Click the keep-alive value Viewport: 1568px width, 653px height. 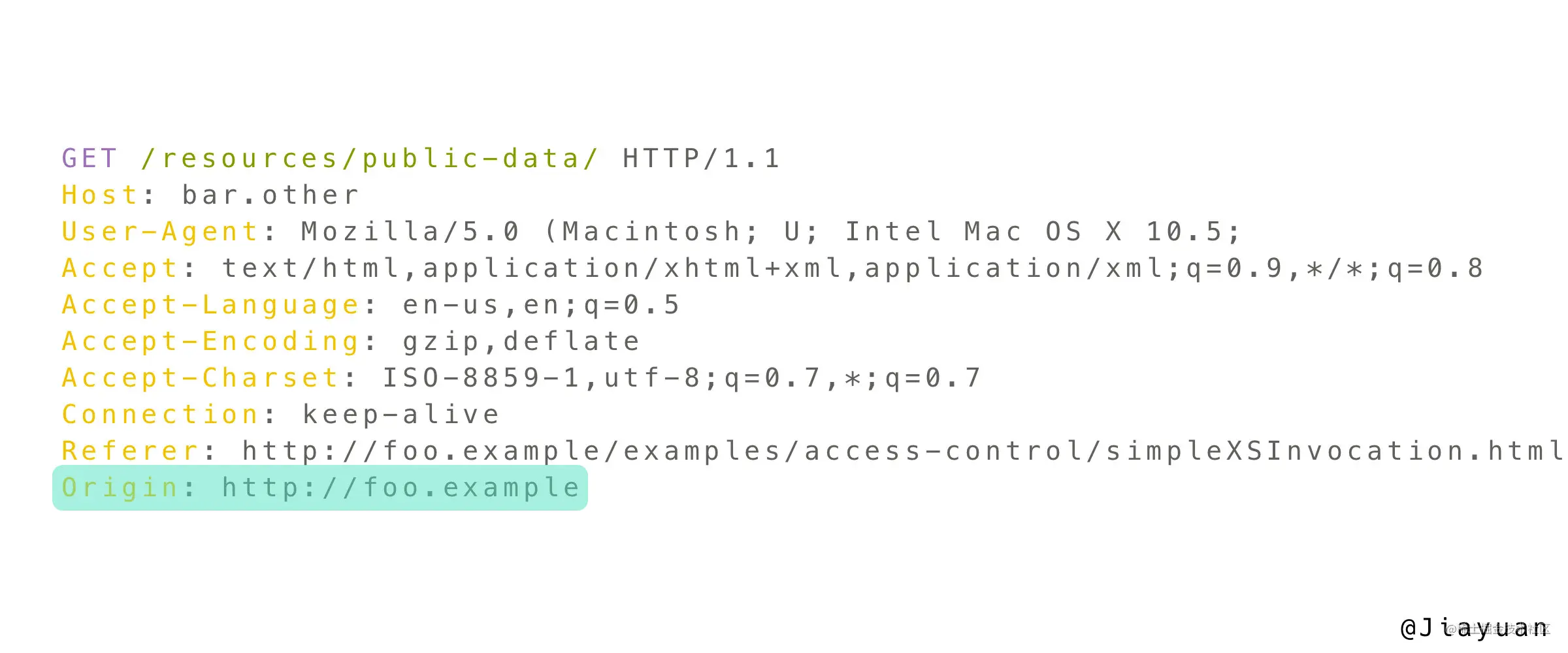[x=400, y=415]
